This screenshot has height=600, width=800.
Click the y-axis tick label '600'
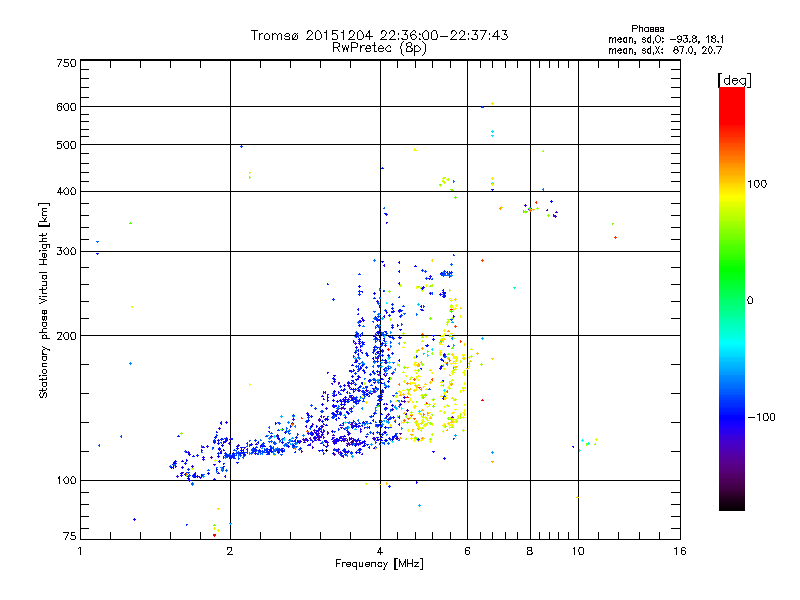tap(67, 107)
